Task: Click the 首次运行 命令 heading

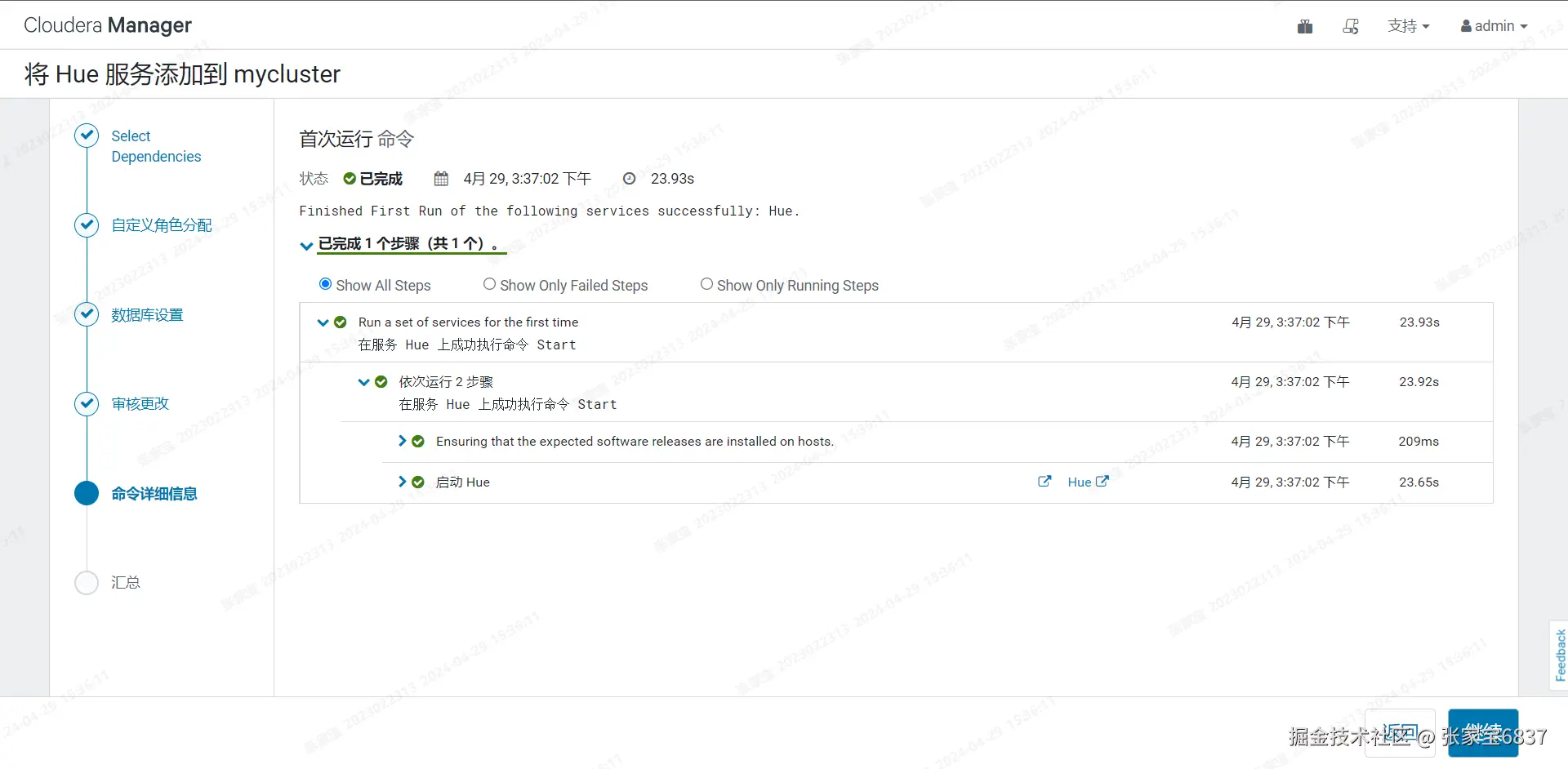Action: pyautogui.click(x=357, y=139)
